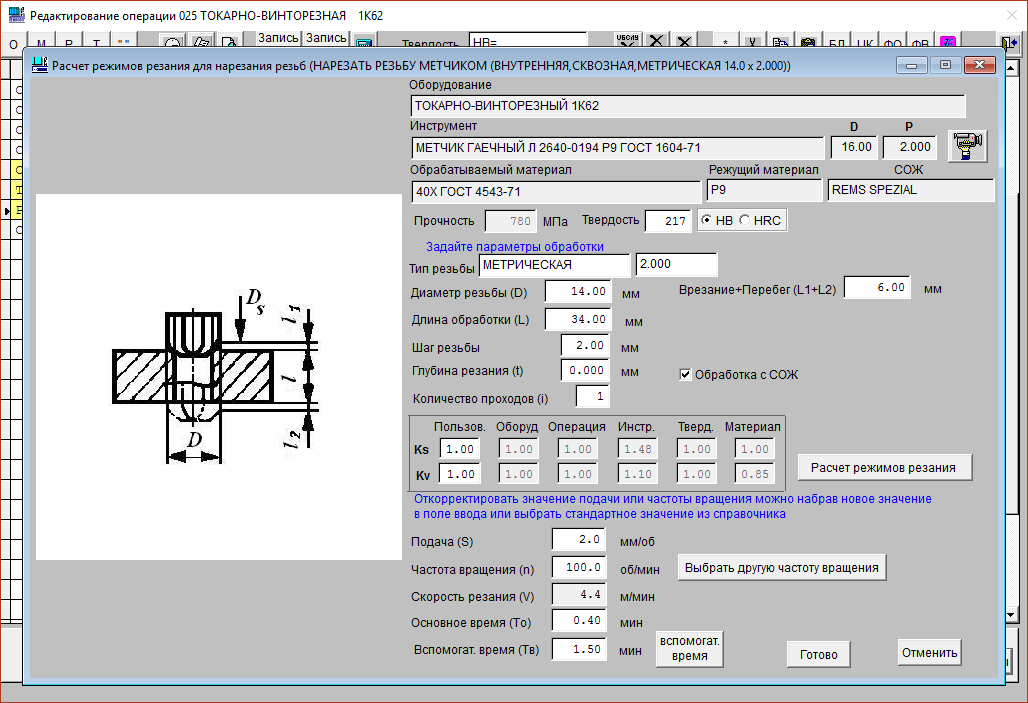
Task: Click the exit door icon in the toolbar
Action: coord(1009,43)
